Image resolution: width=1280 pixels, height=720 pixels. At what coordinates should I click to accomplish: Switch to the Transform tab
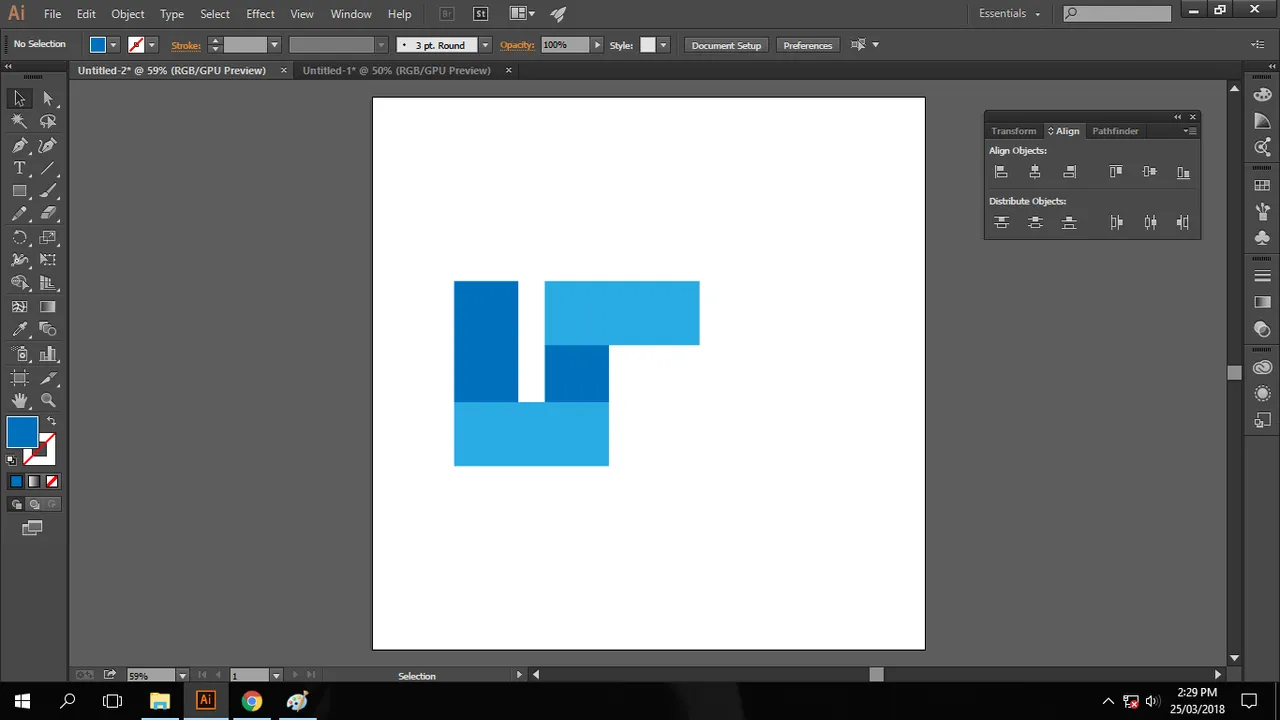(1014, 131)
